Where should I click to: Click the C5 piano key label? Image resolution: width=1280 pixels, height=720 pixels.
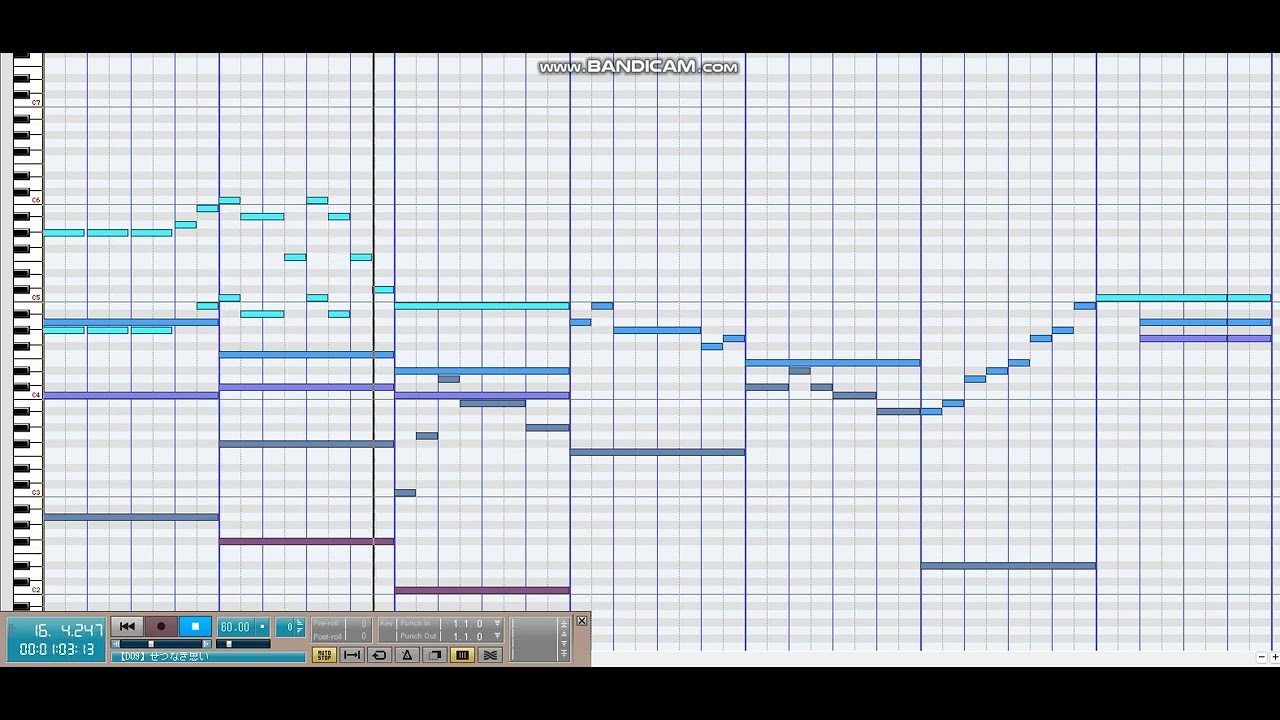click(36, 298)
